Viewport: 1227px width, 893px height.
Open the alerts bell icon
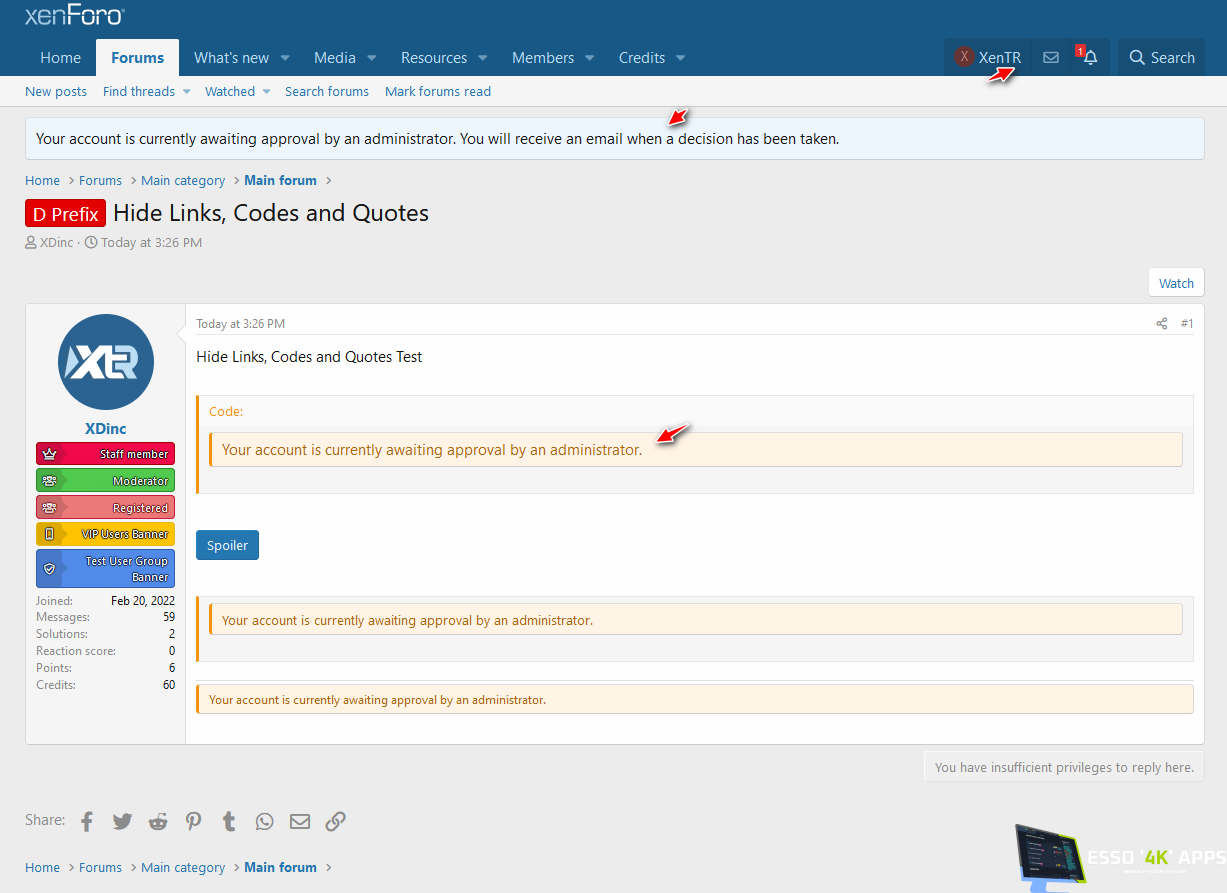point(1090,58)
